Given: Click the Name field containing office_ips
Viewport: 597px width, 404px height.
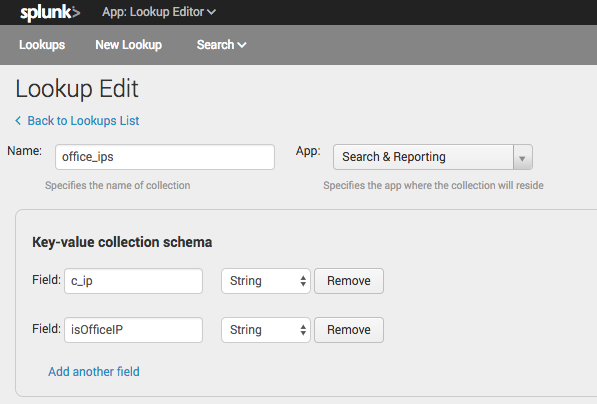Looking at the screenshot, I should (165, 157).
